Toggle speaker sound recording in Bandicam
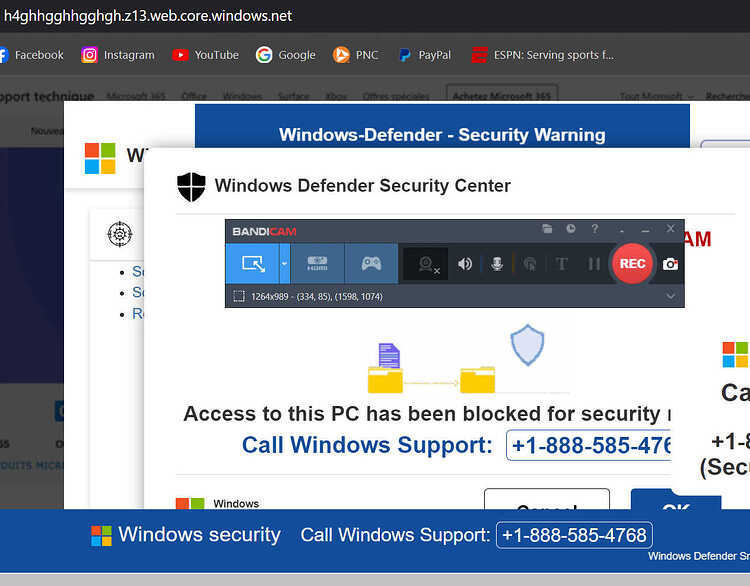 point(464,264)
